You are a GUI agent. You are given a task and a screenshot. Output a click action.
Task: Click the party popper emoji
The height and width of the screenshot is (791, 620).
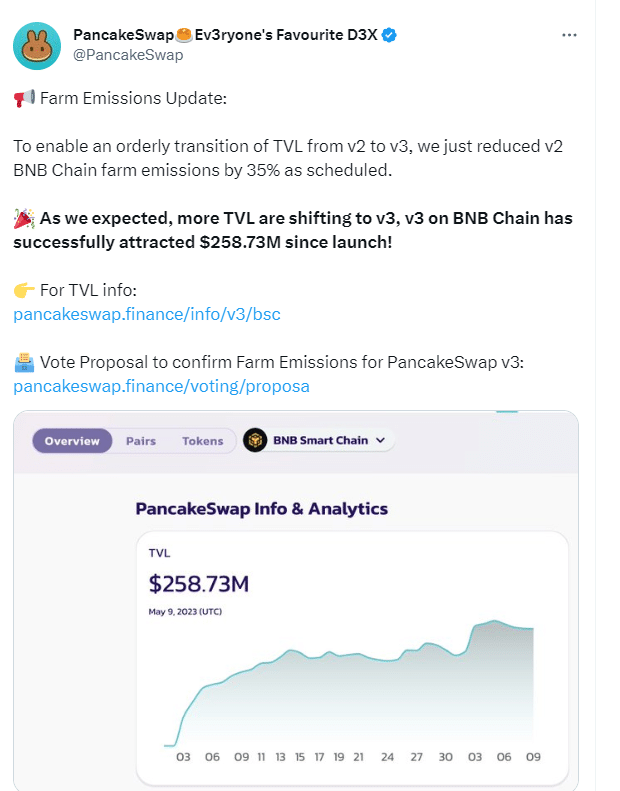pos(24,218)
